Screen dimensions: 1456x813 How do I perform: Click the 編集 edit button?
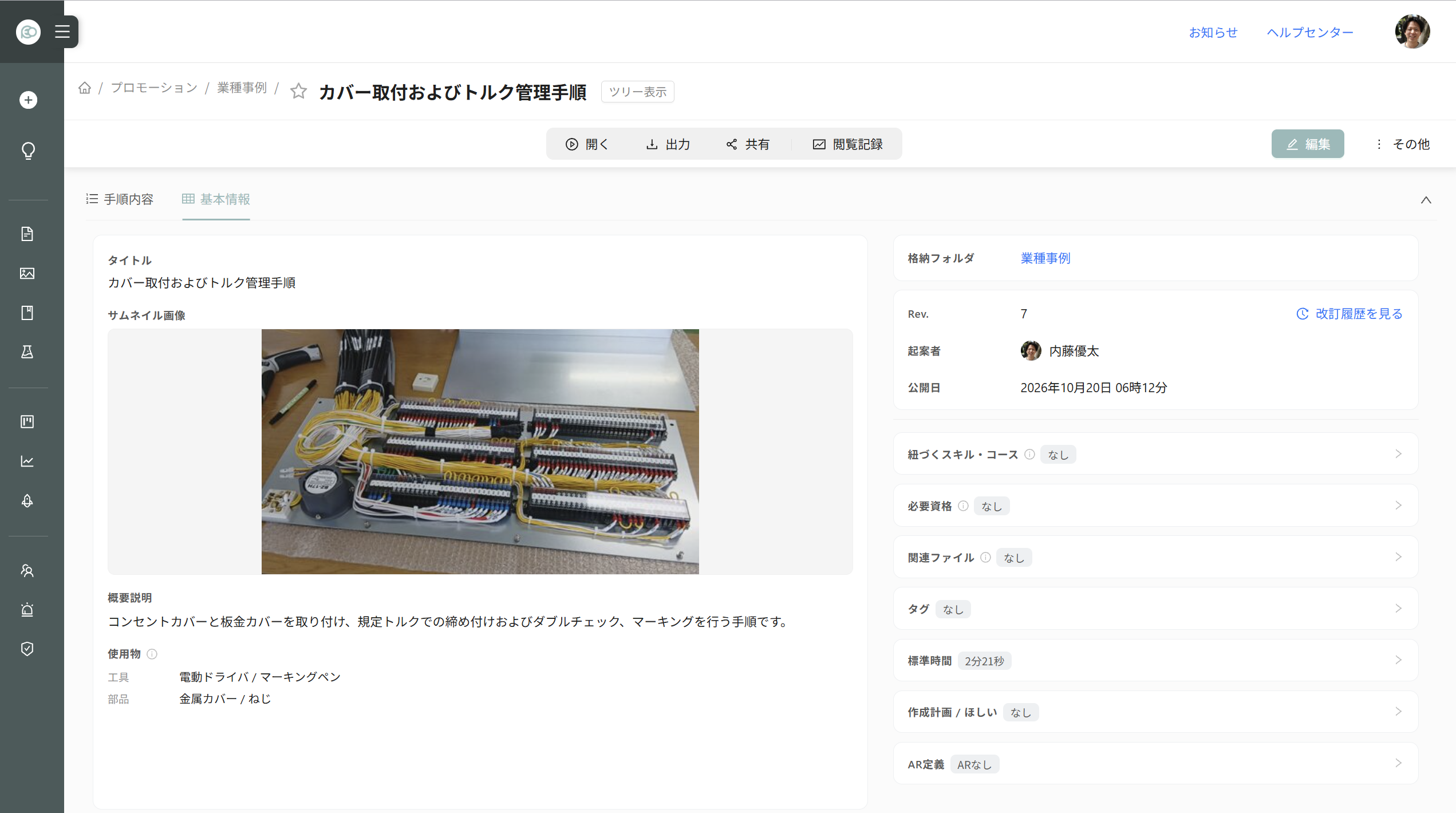[1308, 144]
